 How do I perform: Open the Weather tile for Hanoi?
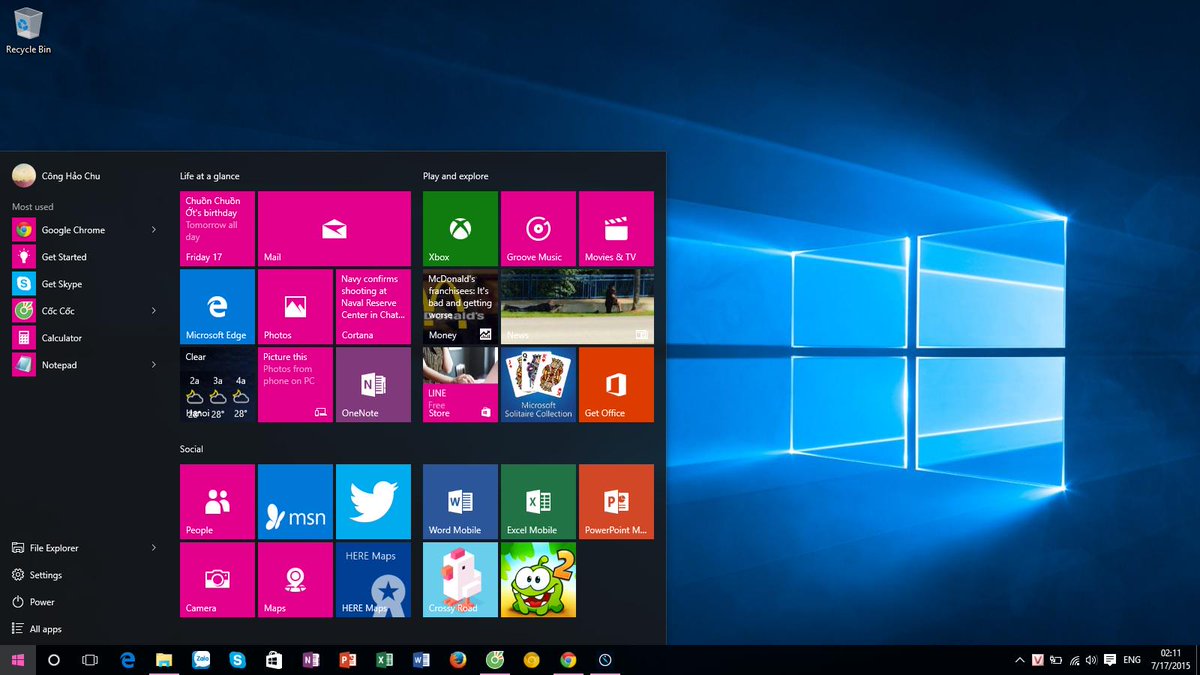(x=217, y=384)
